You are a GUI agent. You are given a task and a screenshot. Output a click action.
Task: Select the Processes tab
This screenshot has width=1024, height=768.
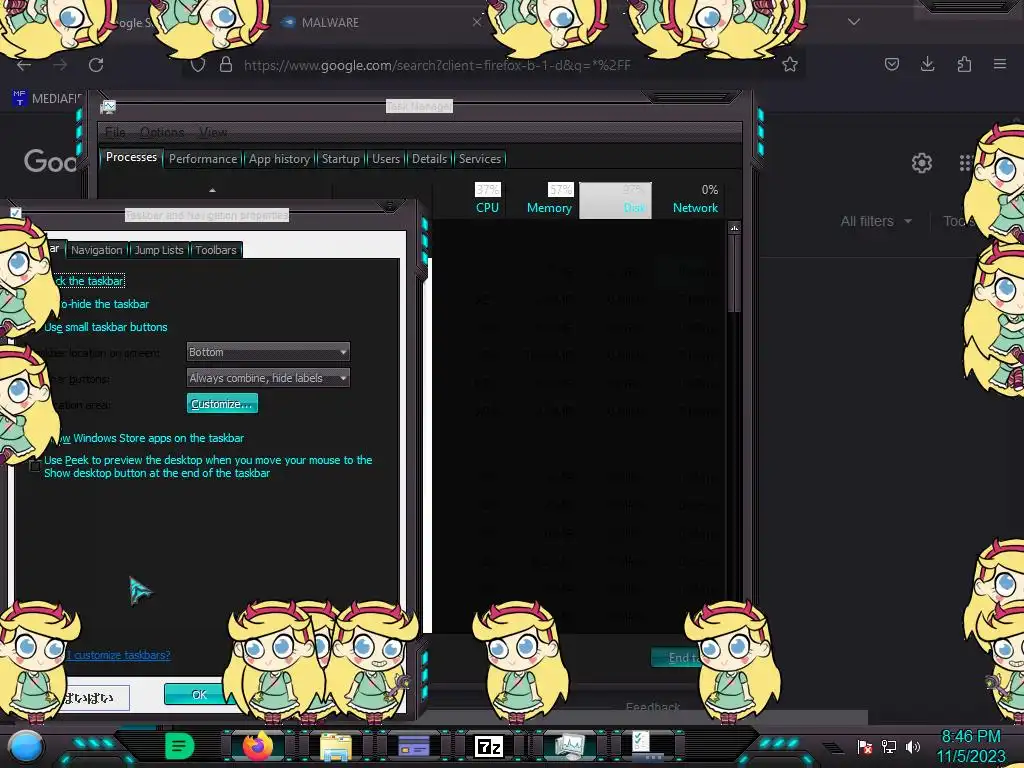(131, 157)
